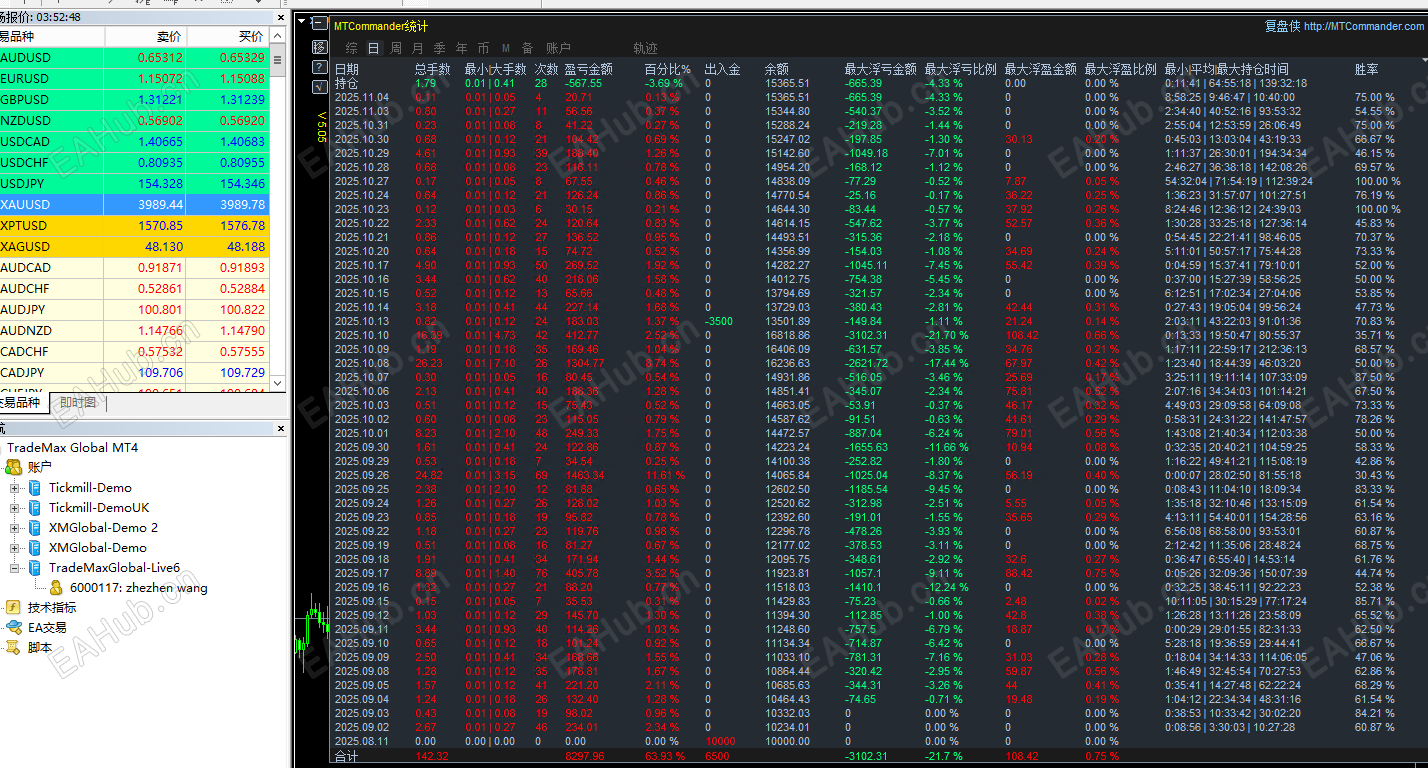Click the 持仓 open positions row
The image size is (1428, 768).
tap(345, 83)
